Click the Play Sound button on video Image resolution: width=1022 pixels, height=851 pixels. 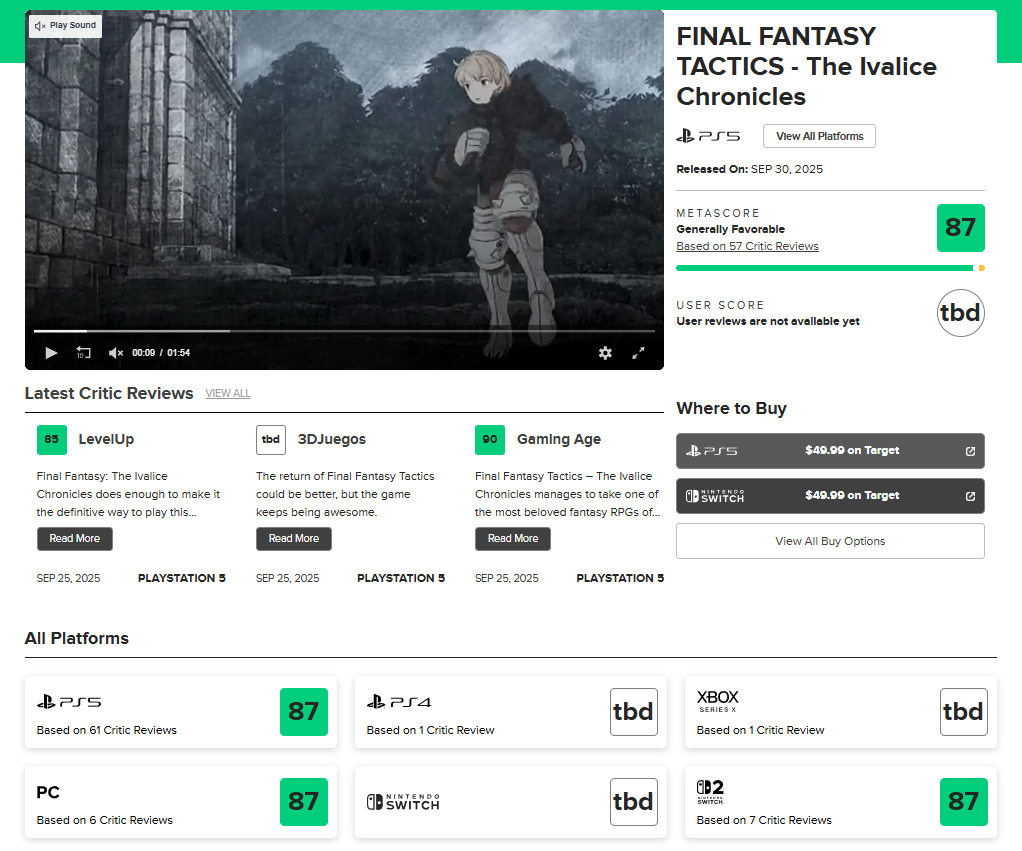click(65, 25)
